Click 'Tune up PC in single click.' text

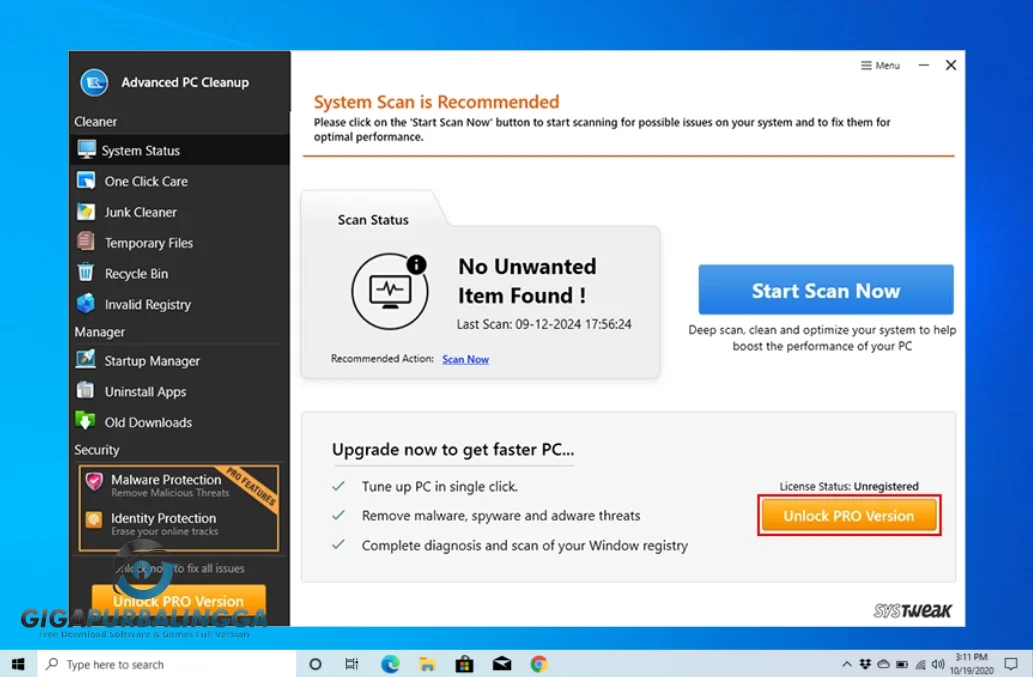439,487
